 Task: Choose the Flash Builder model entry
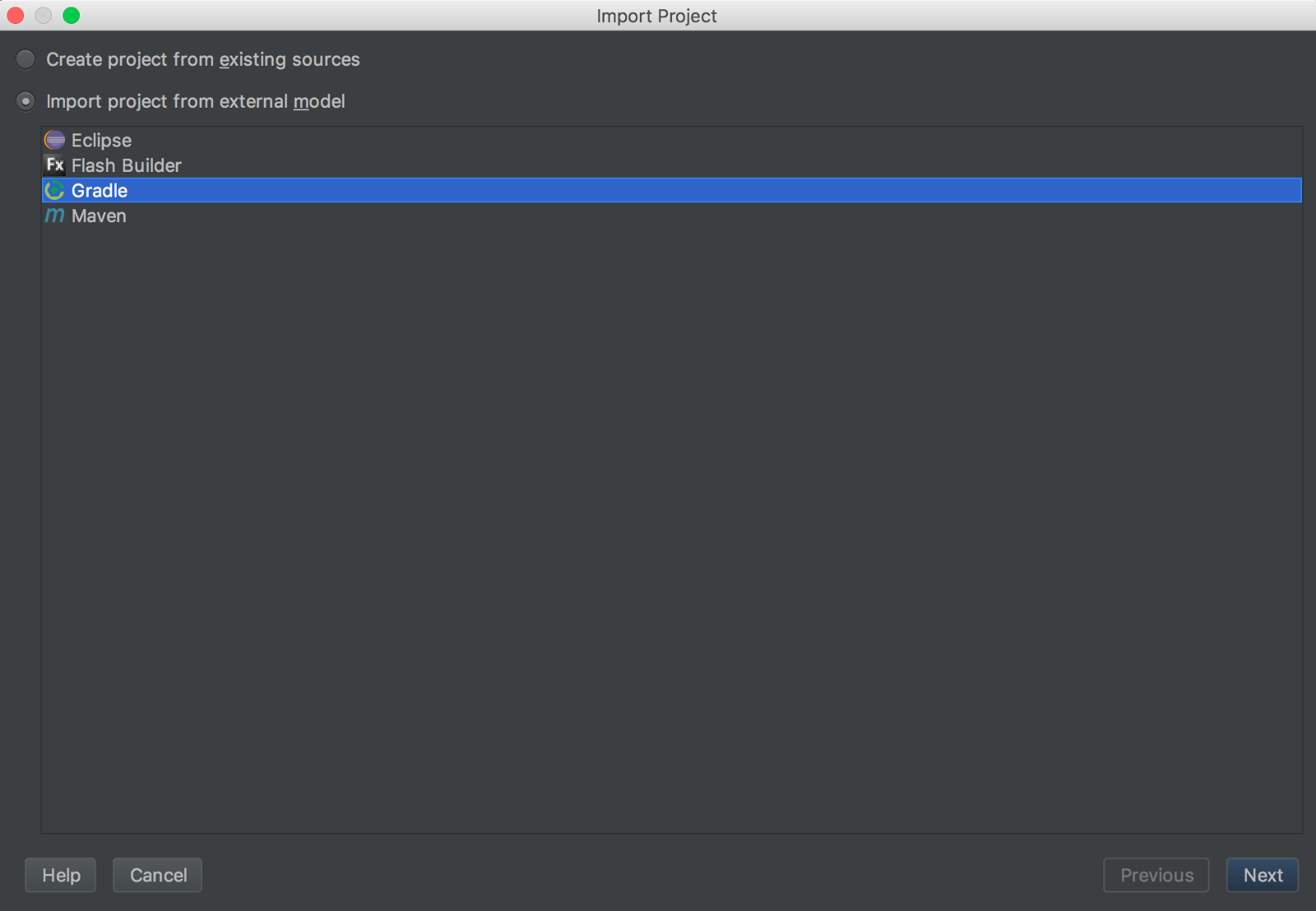pos(672,165)
